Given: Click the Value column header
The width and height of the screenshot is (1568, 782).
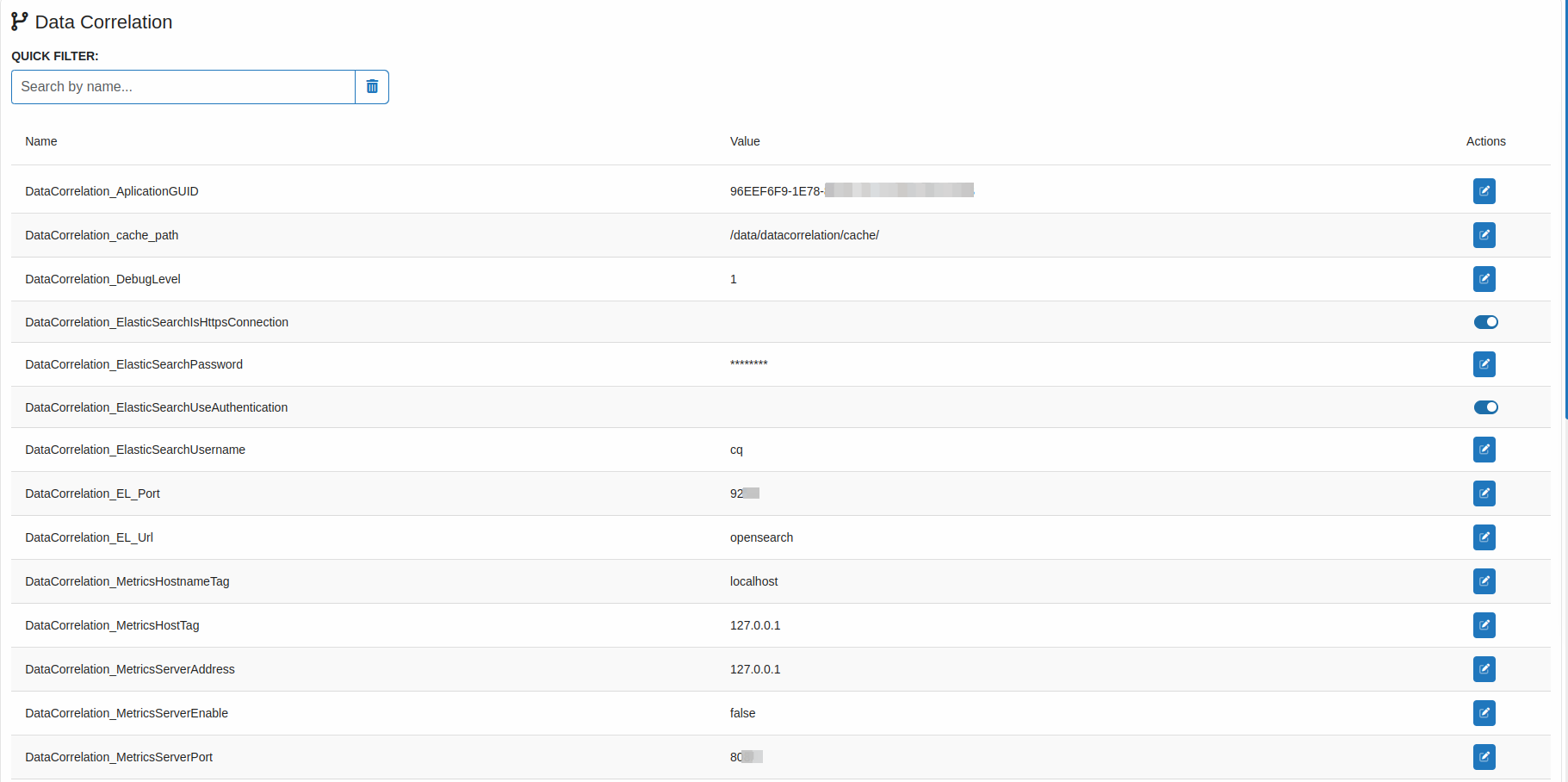Looking at the screenshot, I should click(x=745, y=141).
